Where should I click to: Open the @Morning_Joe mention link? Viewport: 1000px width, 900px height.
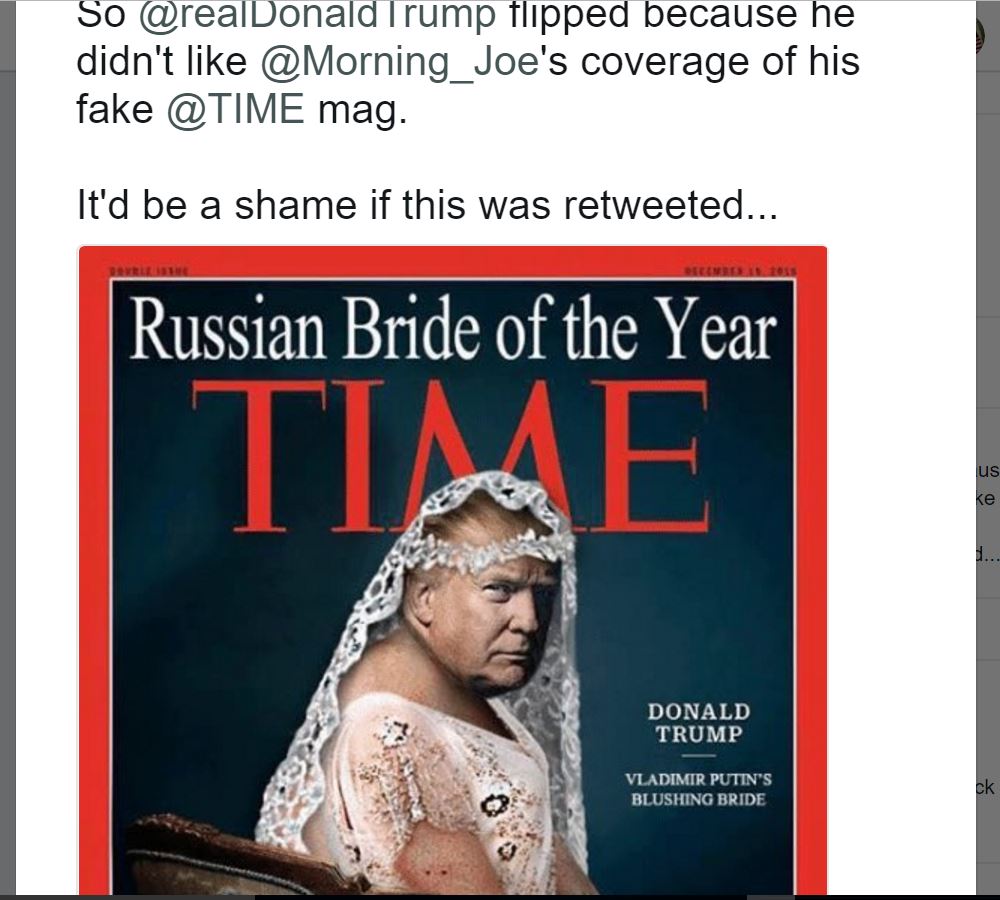(401, 62)
